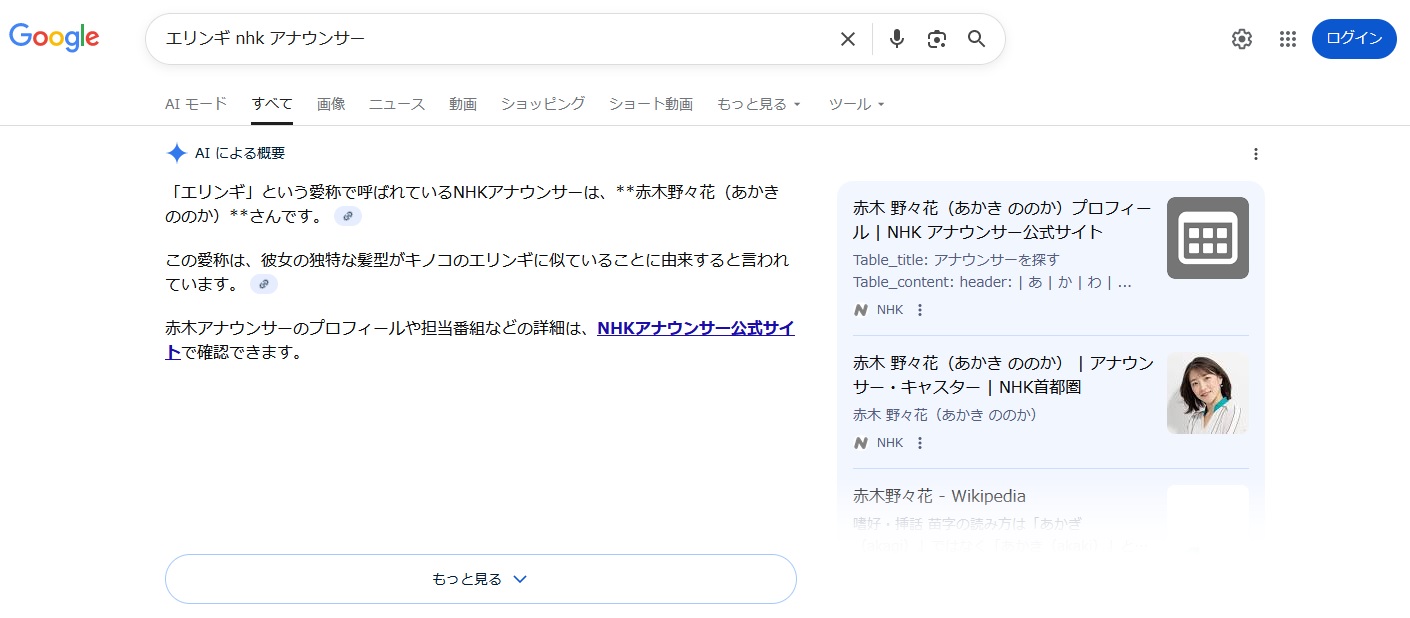Go to Google home via the logo
The width and height of the screenshot is (1410, 618).
coord(54,38)
